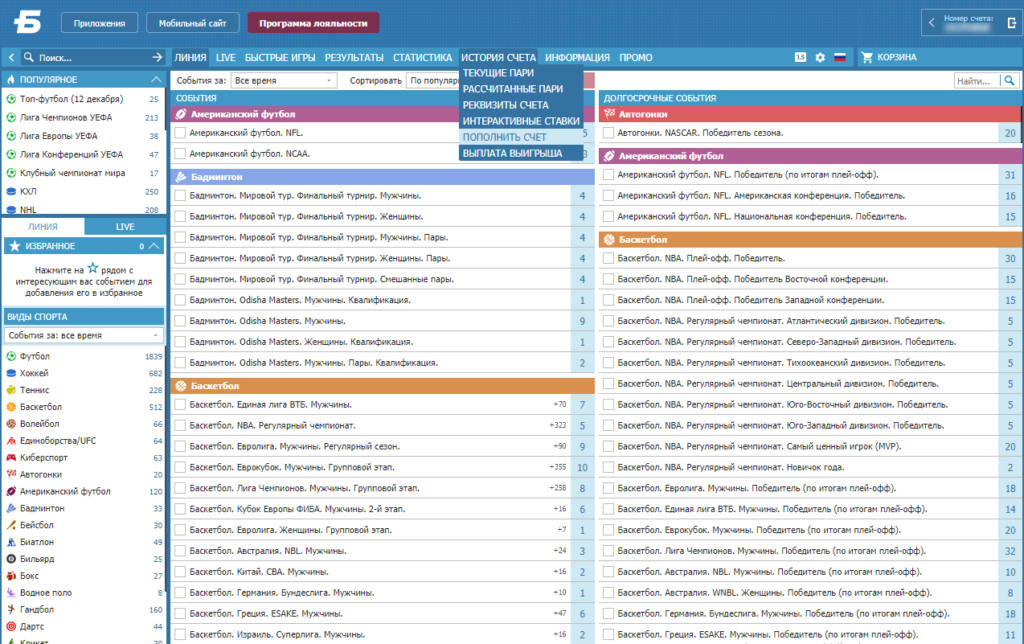The width and height of the screenshot is (1024, 644).
Task: Click the logout icon next to account number
Action: 1011,23
